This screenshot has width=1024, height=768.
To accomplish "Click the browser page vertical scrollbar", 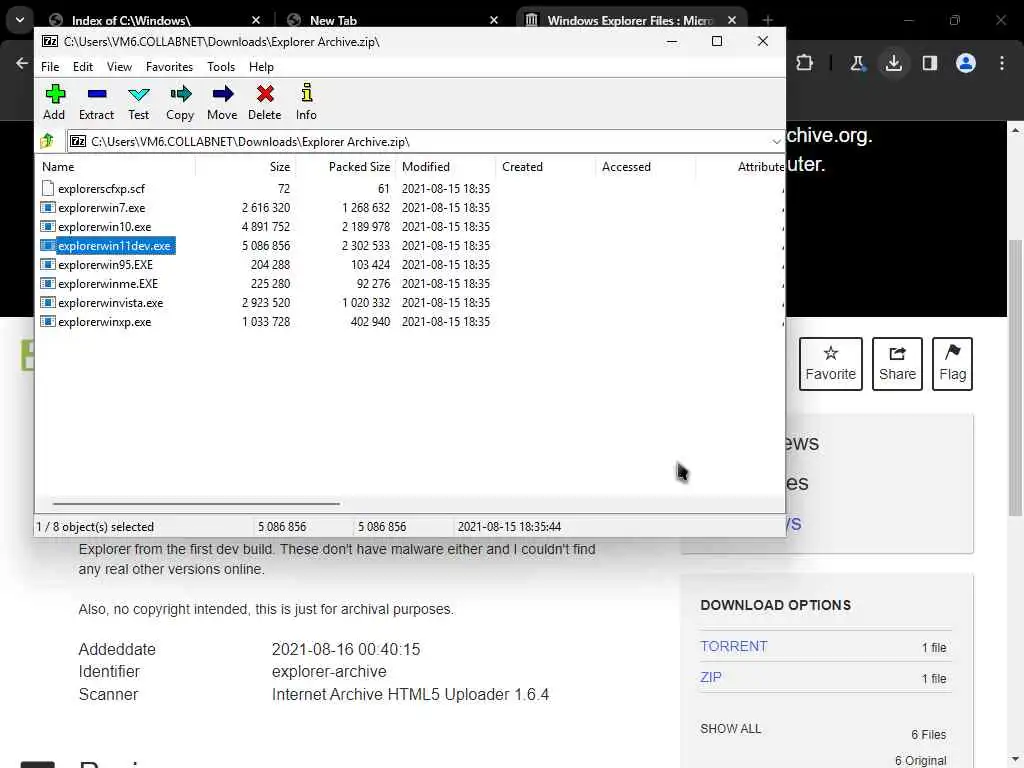I will pyautogui.click(x=1016, y=379).
